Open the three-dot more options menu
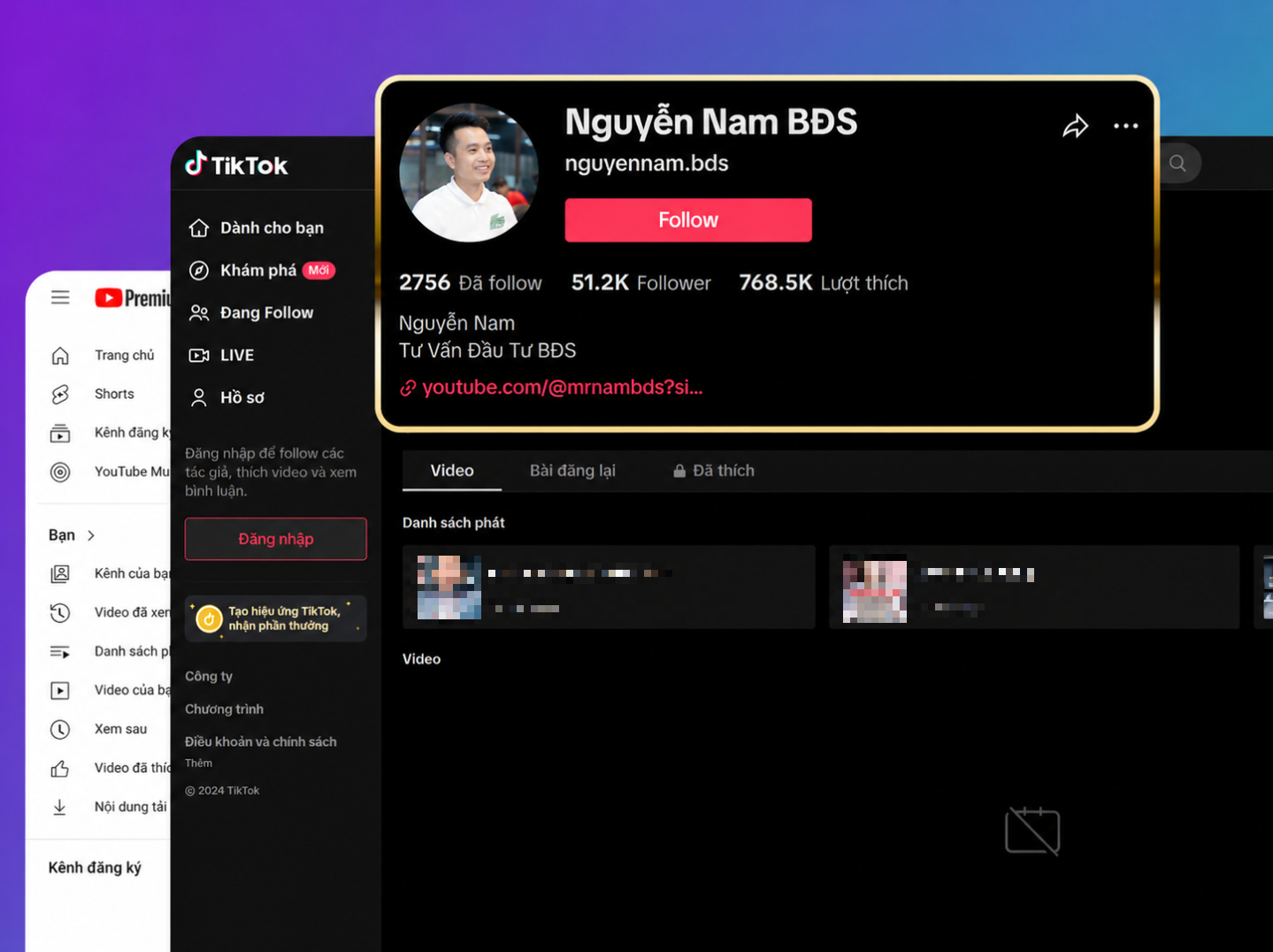Screen dimensions: 1273x952 [x=1125, y=127]
